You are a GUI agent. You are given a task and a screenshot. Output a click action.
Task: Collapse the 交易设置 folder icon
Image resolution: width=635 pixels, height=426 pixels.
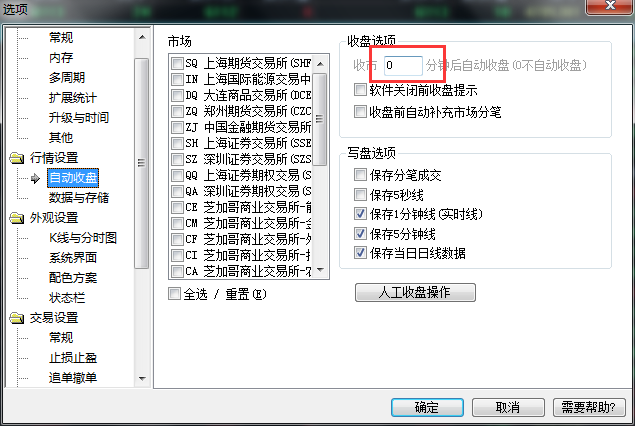click(x=17, y=318)
